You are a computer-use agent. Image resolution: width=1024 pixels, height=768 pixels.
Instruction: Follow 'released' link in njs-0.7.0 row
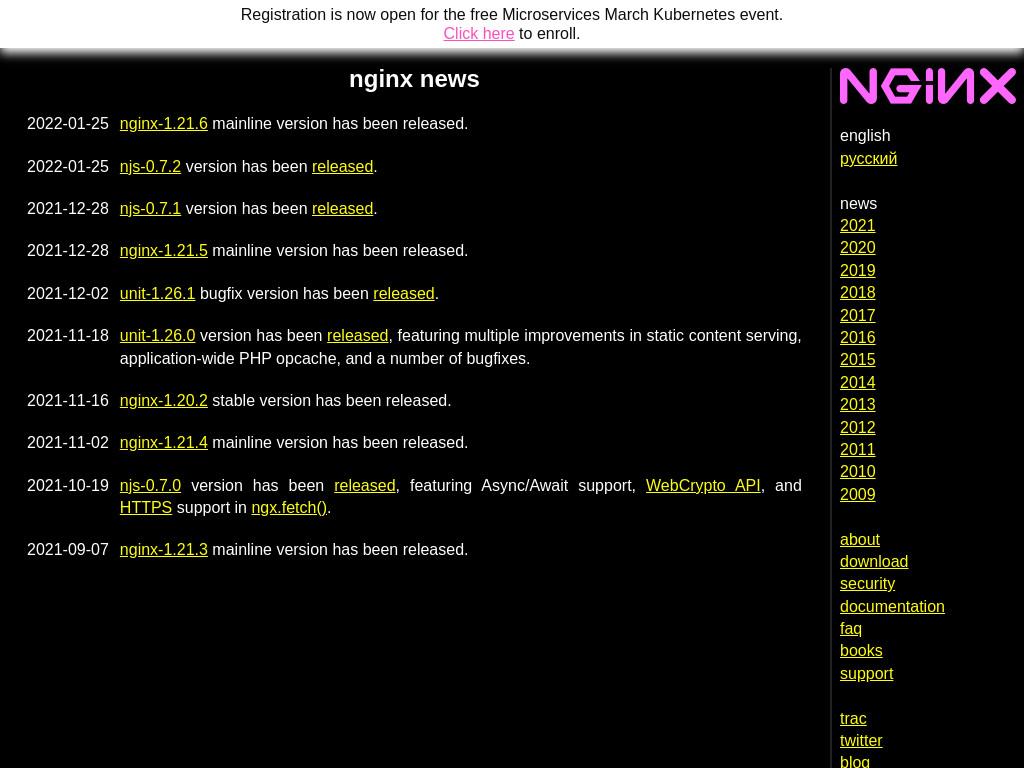tap(364, 485)
